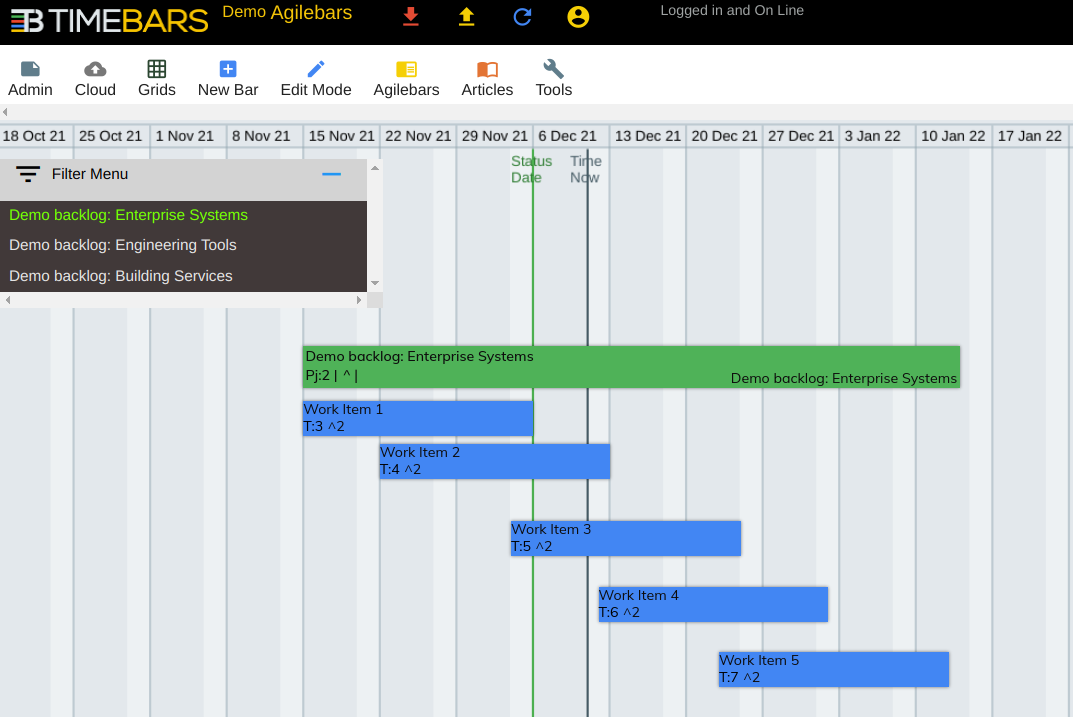Open the Tools wrench menu

[x=553, y=78]
